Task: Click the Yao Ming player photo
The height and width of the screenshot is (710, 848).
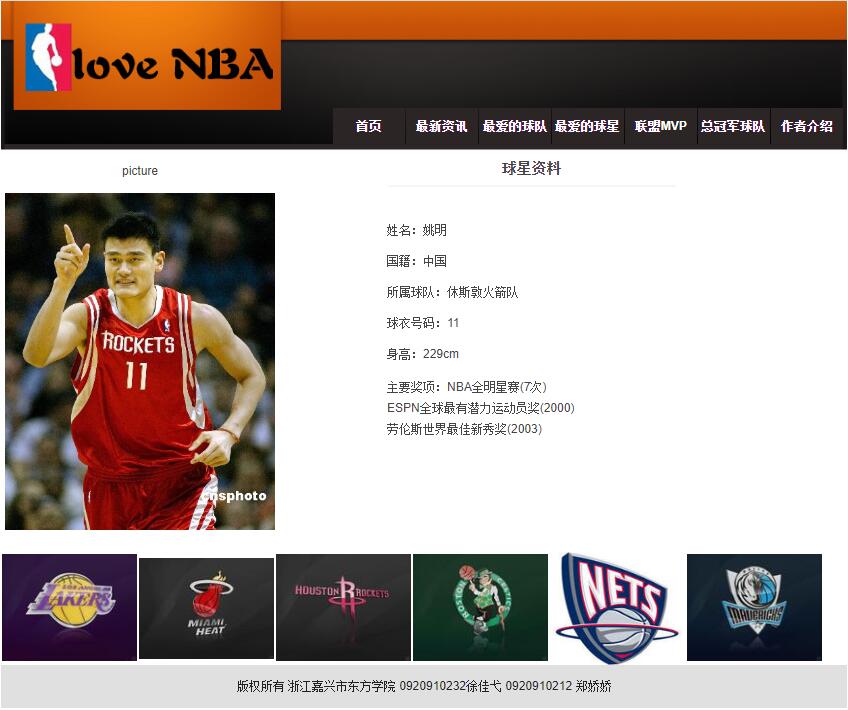Action: coord(140,361)
